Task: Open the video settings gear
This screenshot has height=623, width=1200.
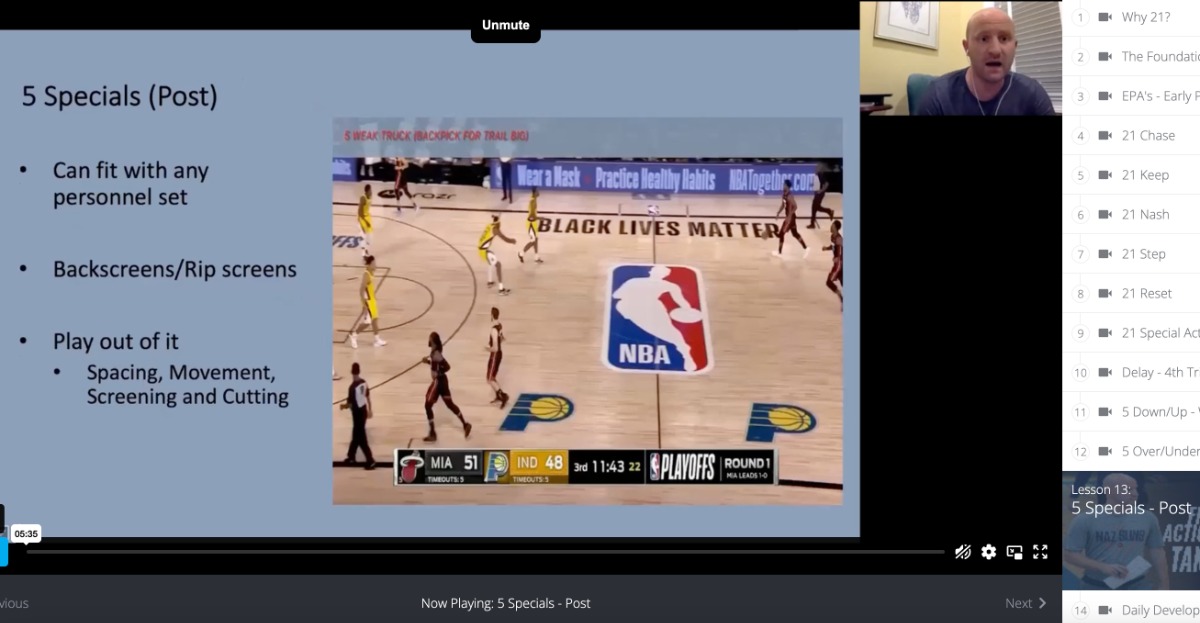Action: click(x=988, y=552)
